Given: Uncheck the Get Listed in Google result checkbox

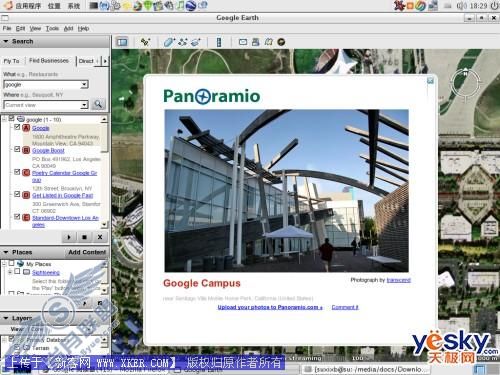Looking at the screenshot, I should 17,194.
